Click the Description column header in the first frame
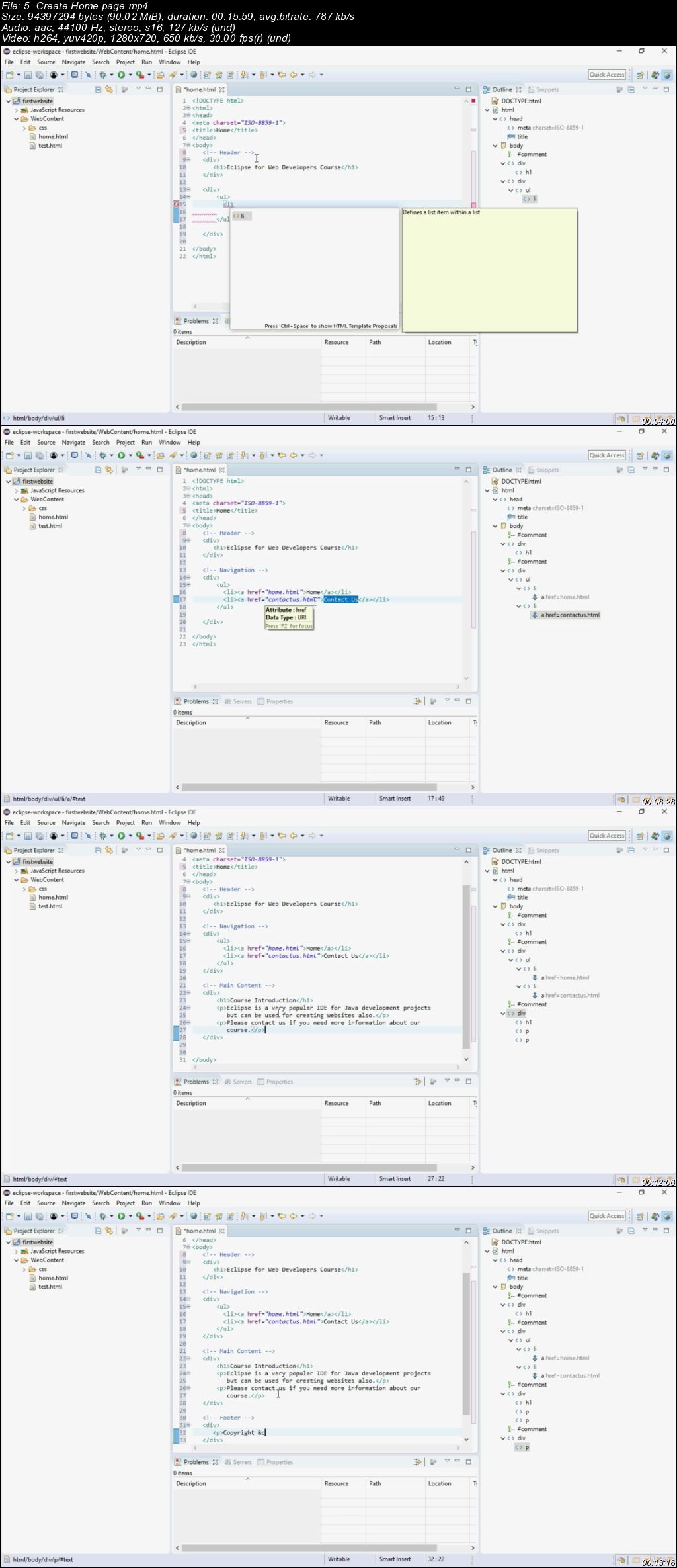This screenshot has height=1568, width=677. coord(247,343)
